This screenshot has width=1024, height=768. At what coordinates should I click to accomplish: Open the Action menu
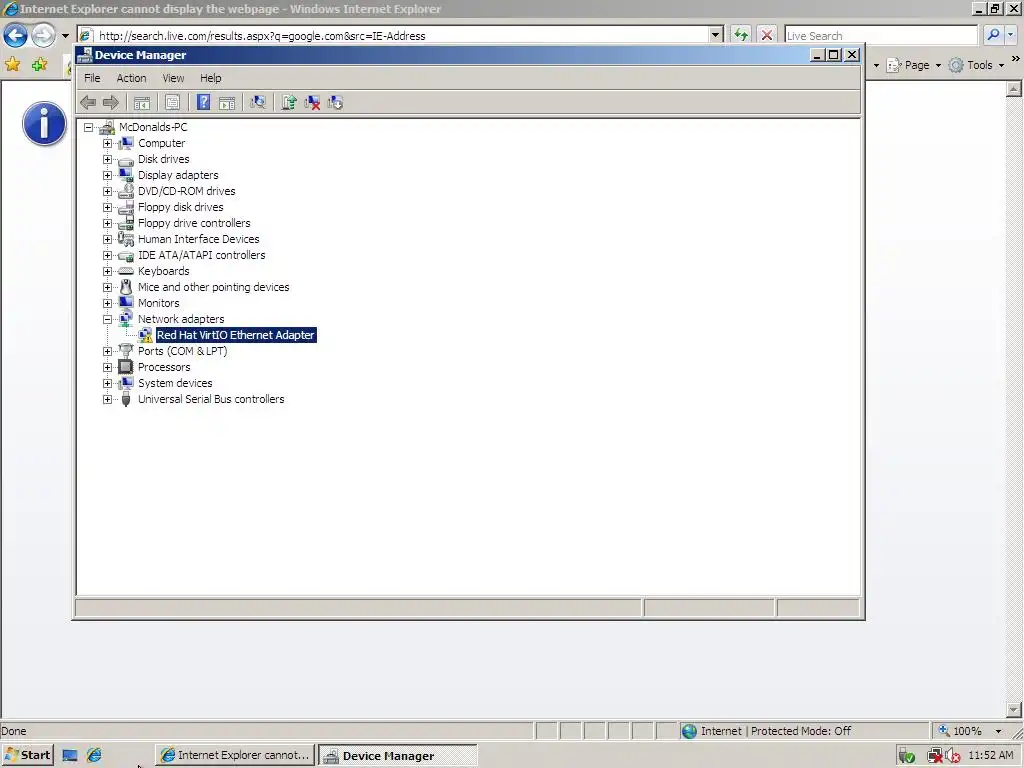[131, 78]
